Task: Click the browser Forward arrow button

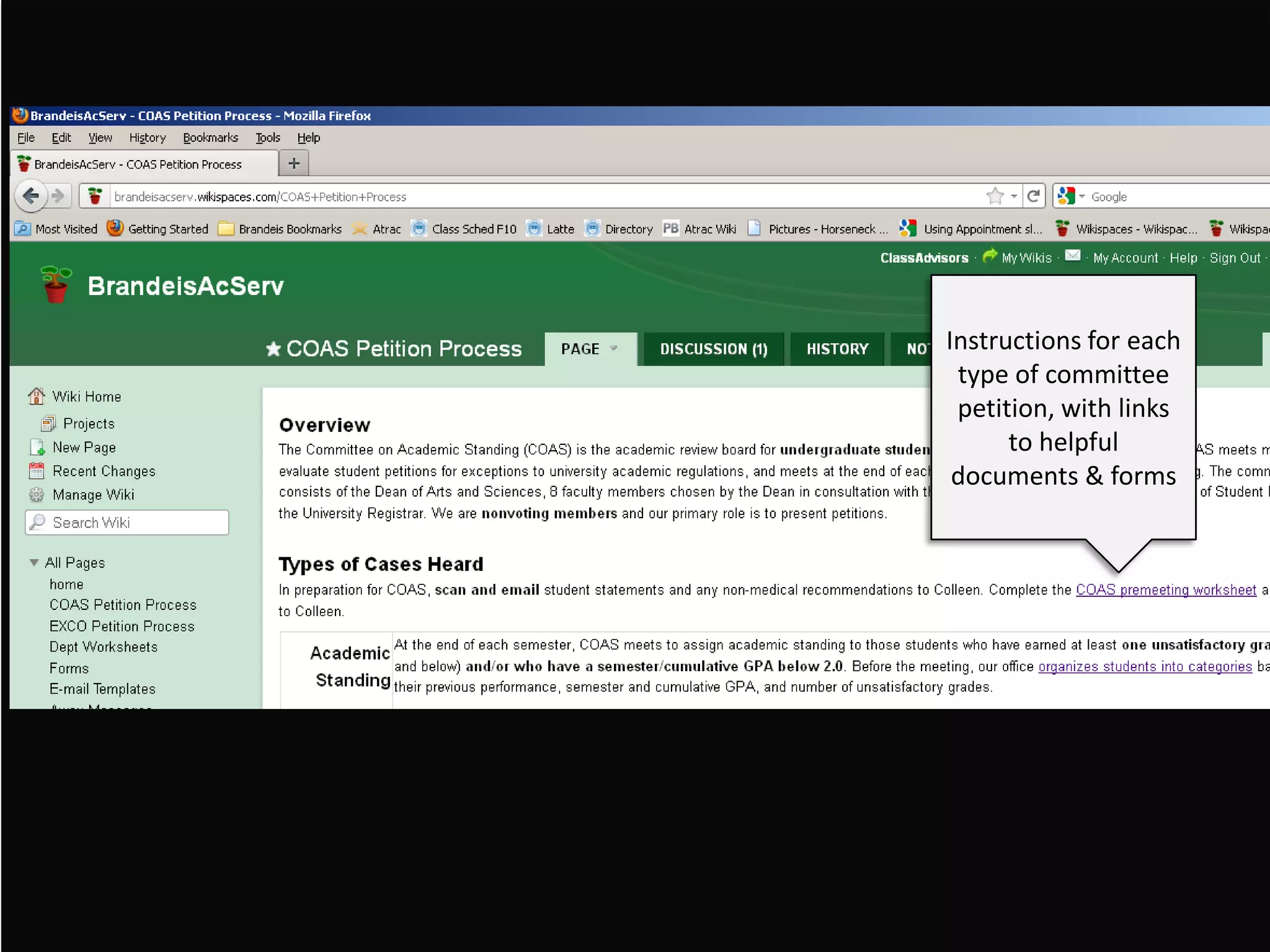Action: (58, 196)
